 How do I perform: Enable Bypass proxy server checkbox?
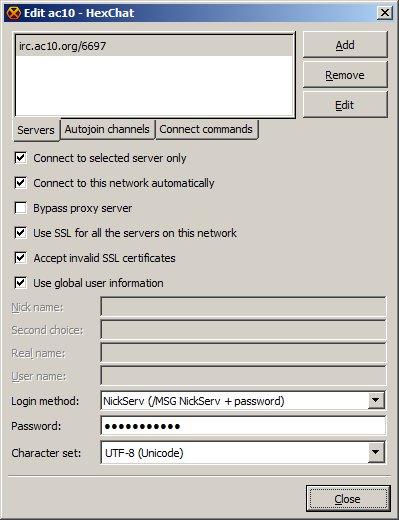[21, 208]
